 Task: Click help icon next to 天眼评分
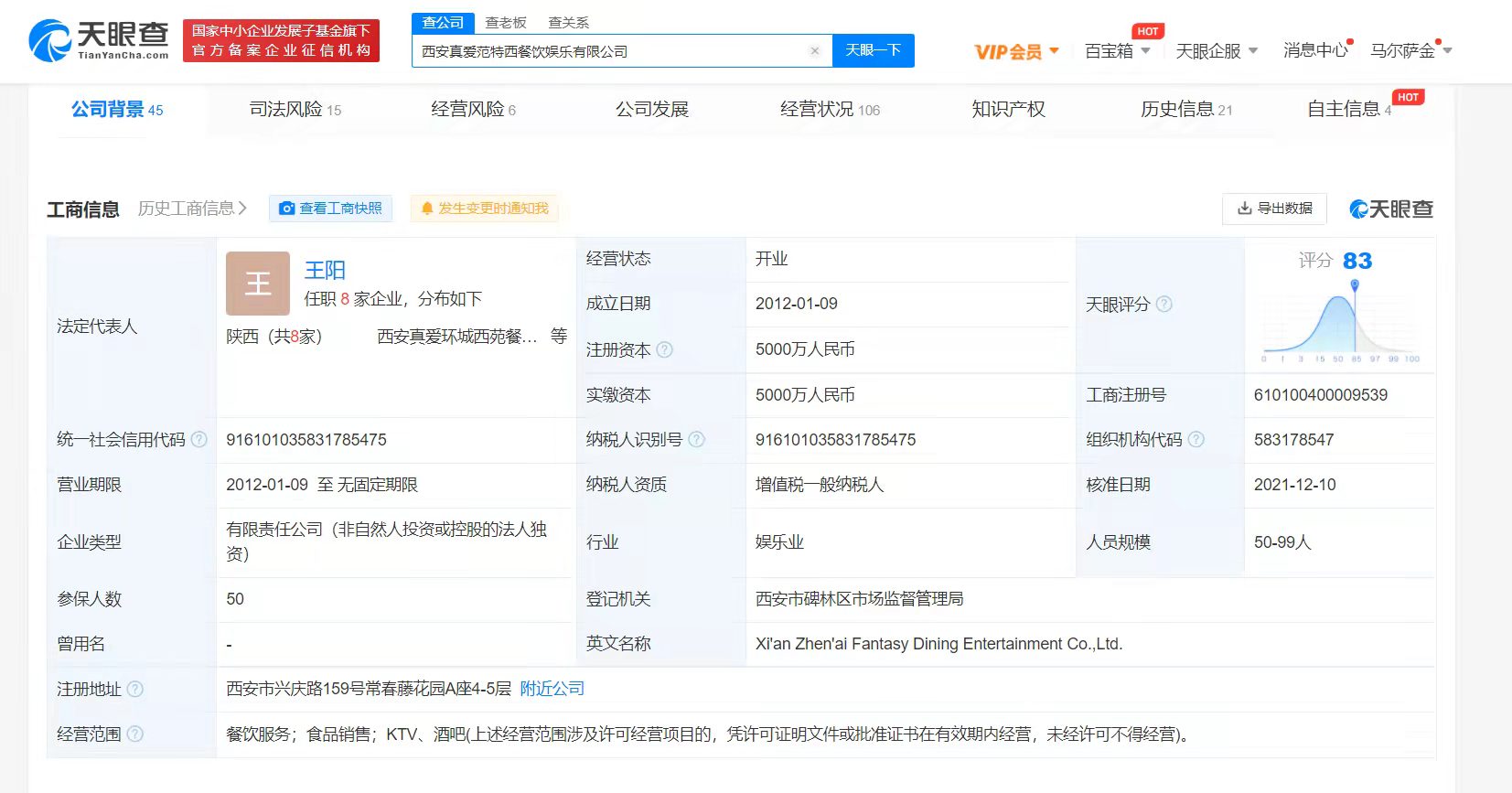(1164, 305)
